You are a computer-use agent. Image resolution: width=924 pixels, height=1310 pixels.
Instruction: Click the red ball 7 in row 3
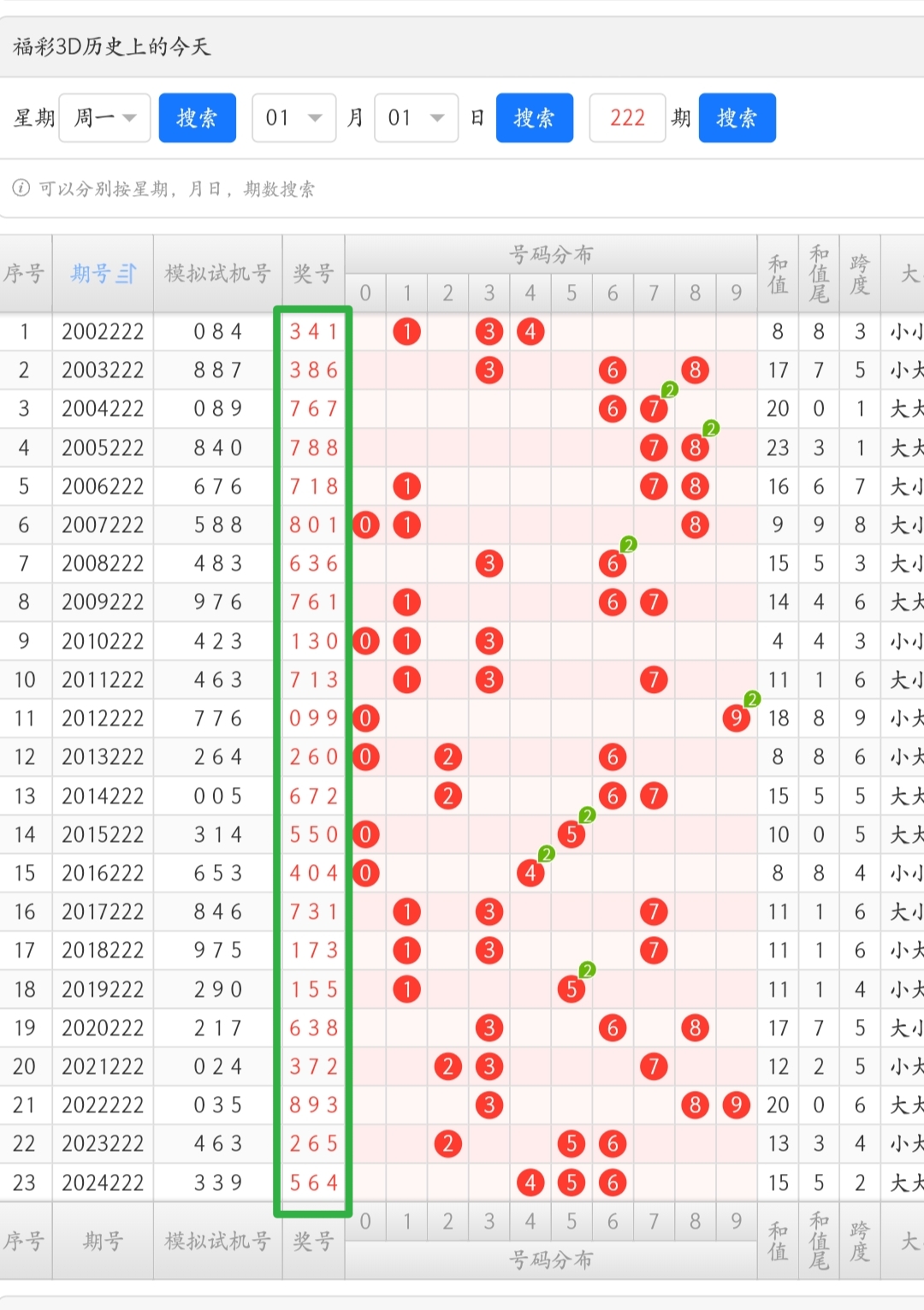(x=654, y=409)
